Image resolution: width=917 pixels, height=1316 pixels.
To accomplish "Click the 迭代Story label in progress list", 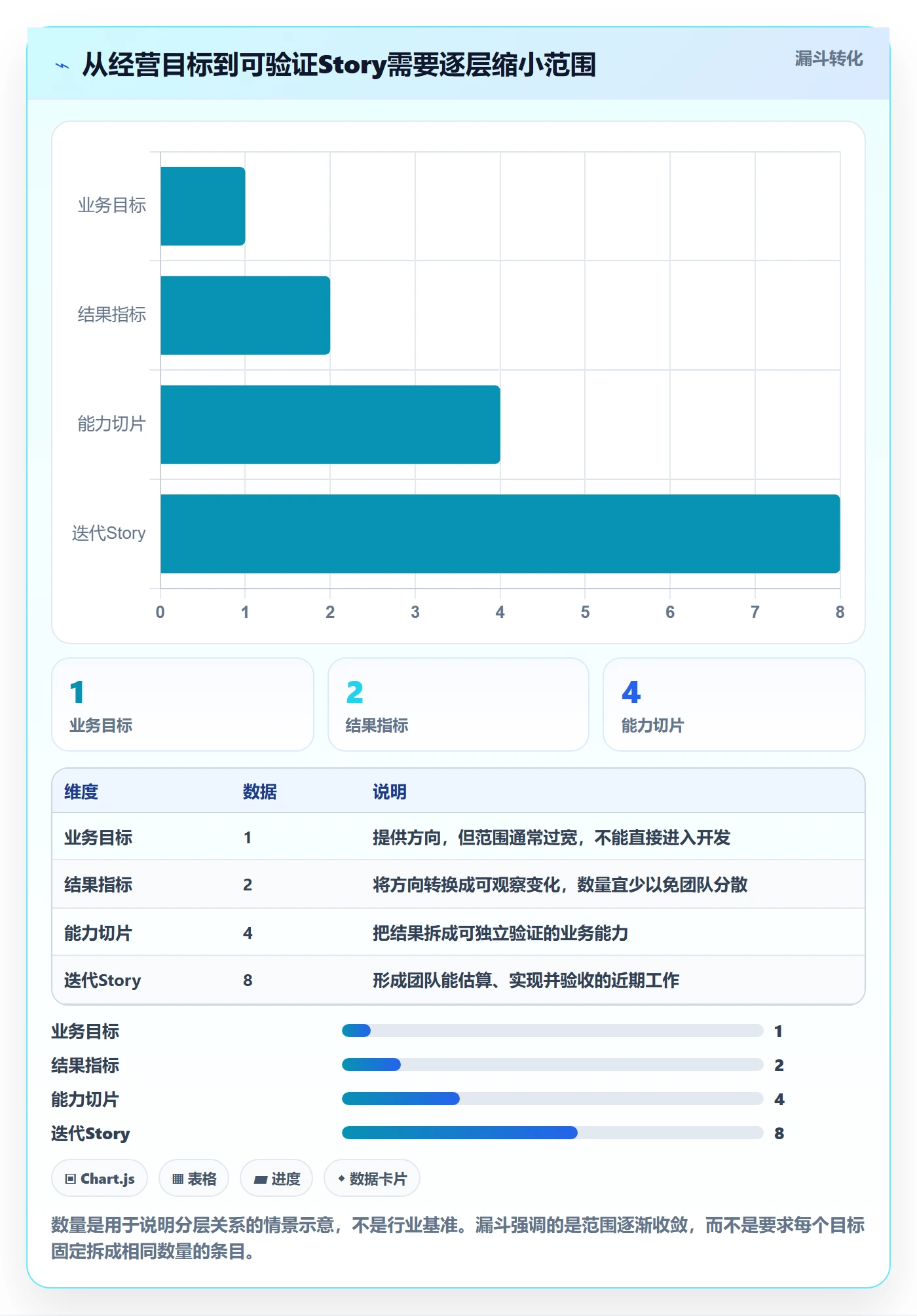I will click(x=91, y=1133).
